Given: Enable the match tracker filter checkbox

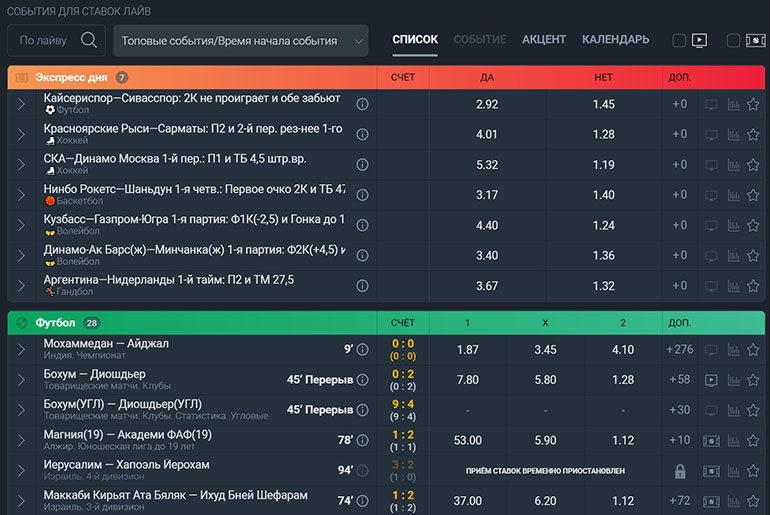Looking at the screenshot, I should 733,41.
